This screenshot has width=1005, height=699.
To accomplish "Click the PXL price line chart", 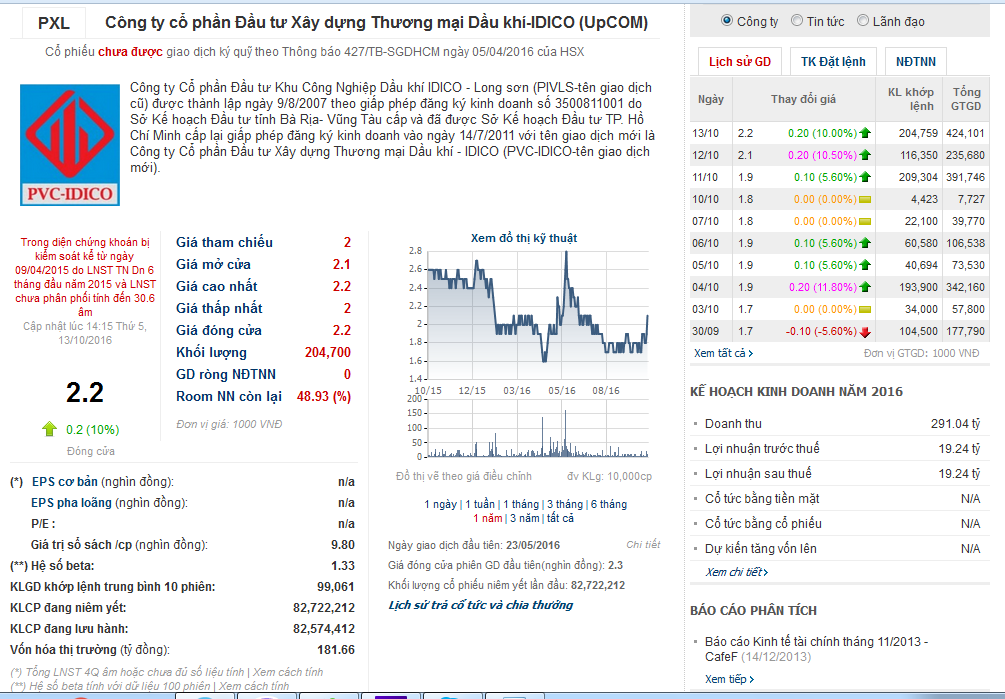I will pyautogui.click(x=538, y=314).
